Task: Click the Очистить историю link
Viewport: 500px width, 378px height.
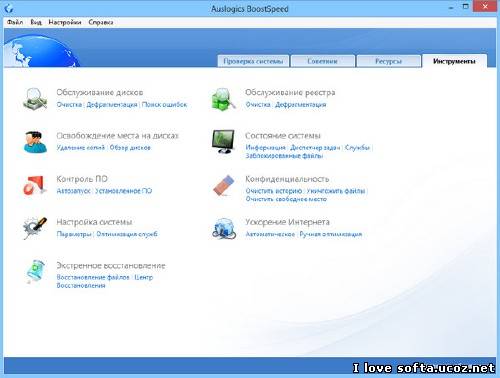Action: coord(274,191)
